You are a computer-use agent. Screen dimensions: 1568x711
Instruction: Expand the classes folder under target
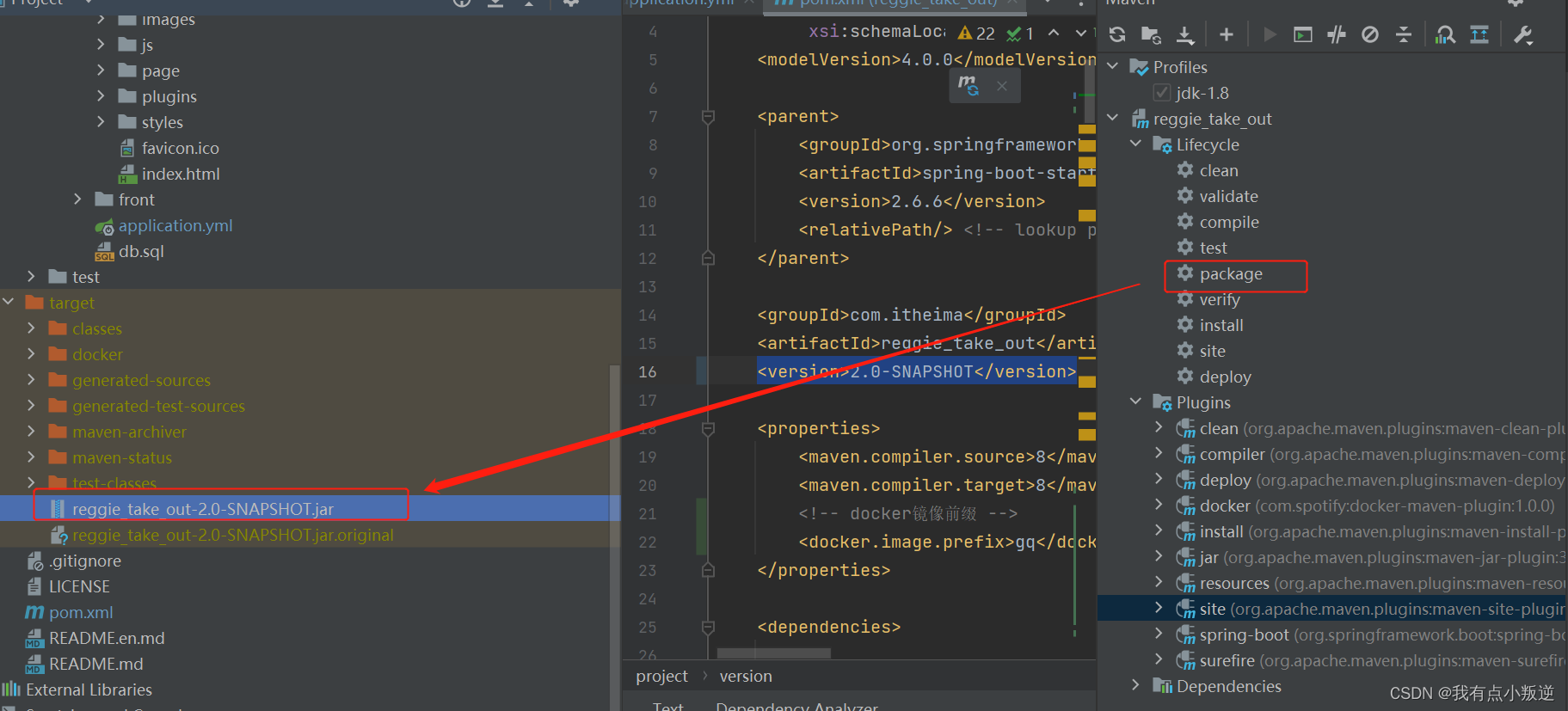click(32, 328)
